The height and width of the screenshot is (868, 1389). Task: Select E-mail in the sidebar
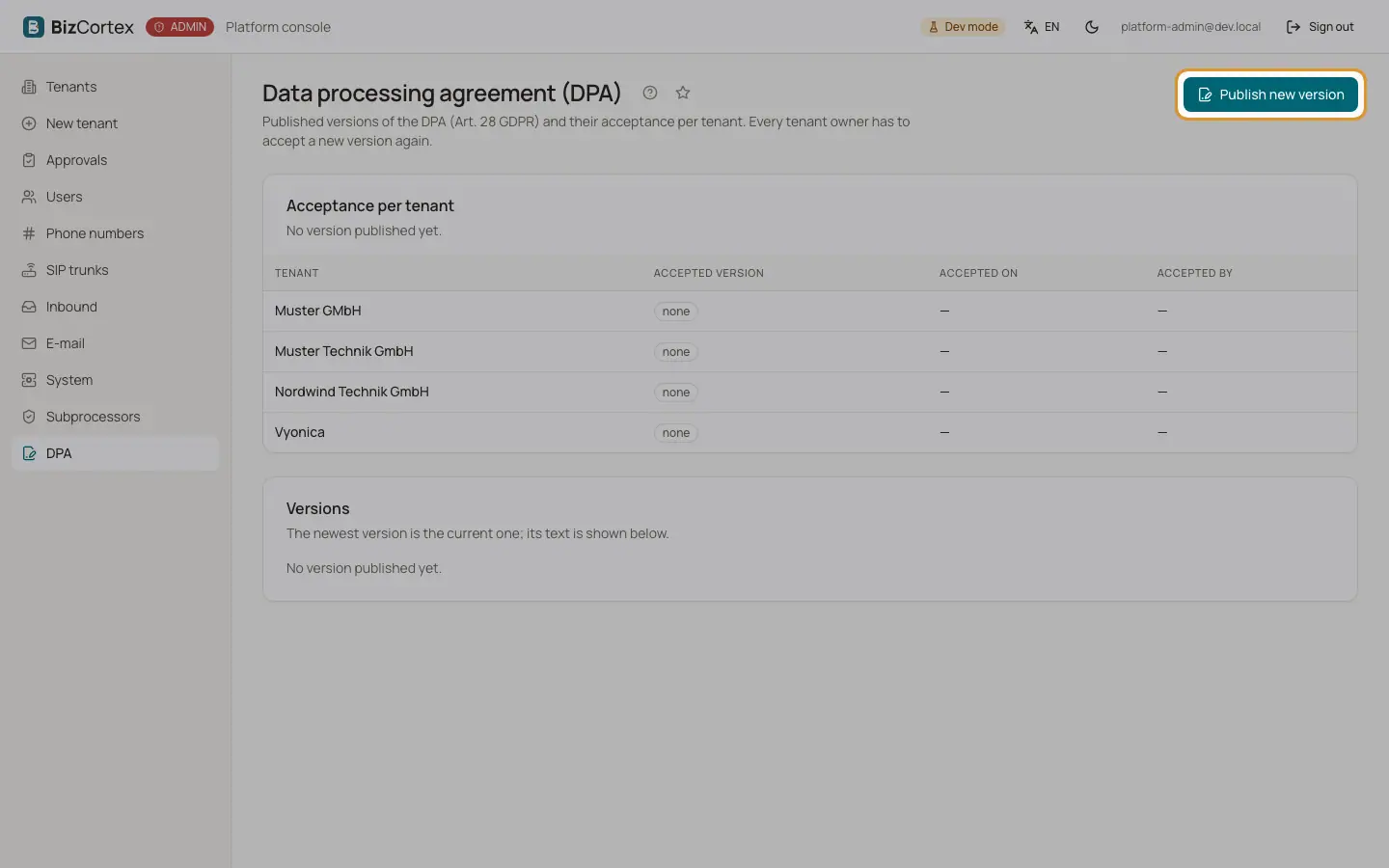coord(116,343)
